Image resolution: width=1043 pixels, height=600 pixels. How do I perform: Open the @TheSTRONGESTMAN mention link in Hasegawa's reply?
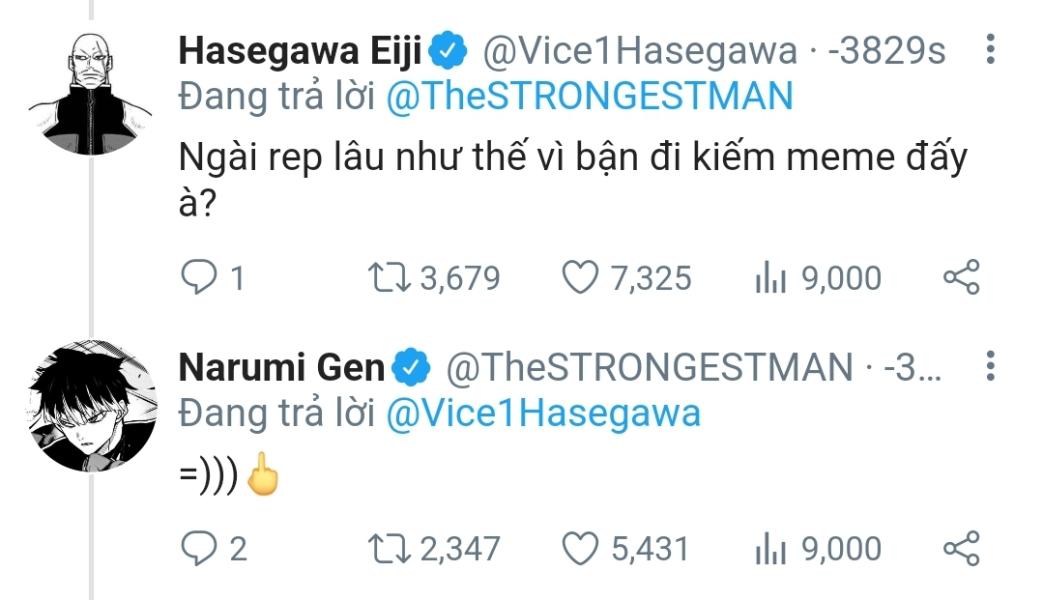click(589, 96)
